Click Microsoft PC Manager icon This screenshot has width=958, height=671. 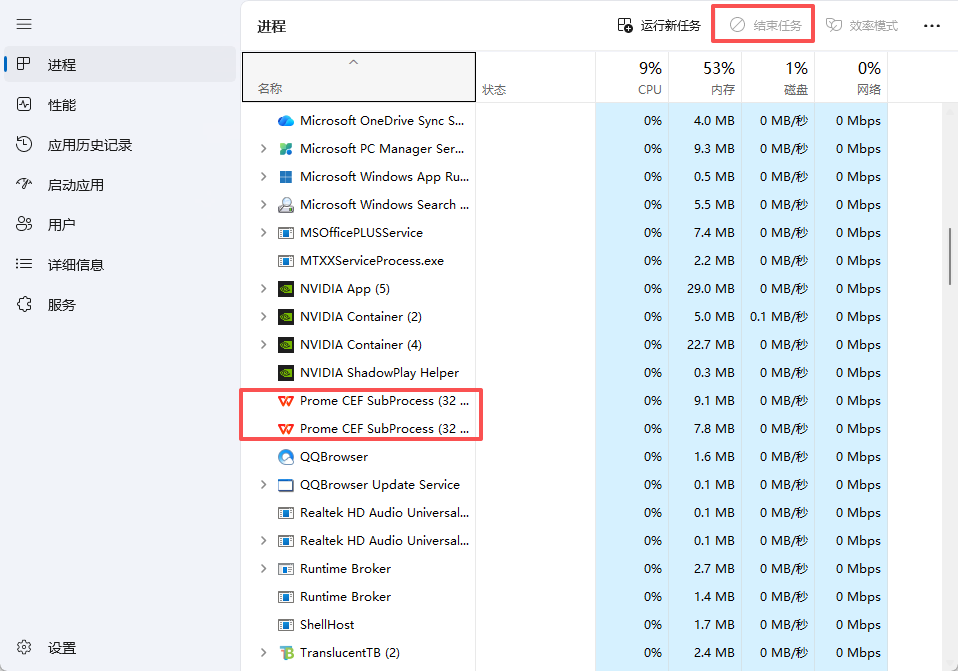tap(285, 148)
